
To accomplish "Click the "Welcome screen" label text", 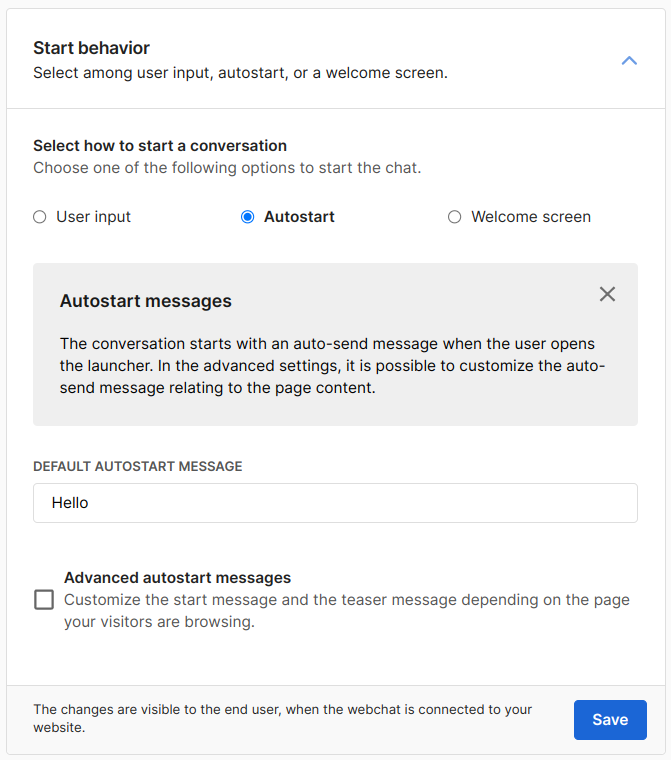I will (x=530, y=217).
